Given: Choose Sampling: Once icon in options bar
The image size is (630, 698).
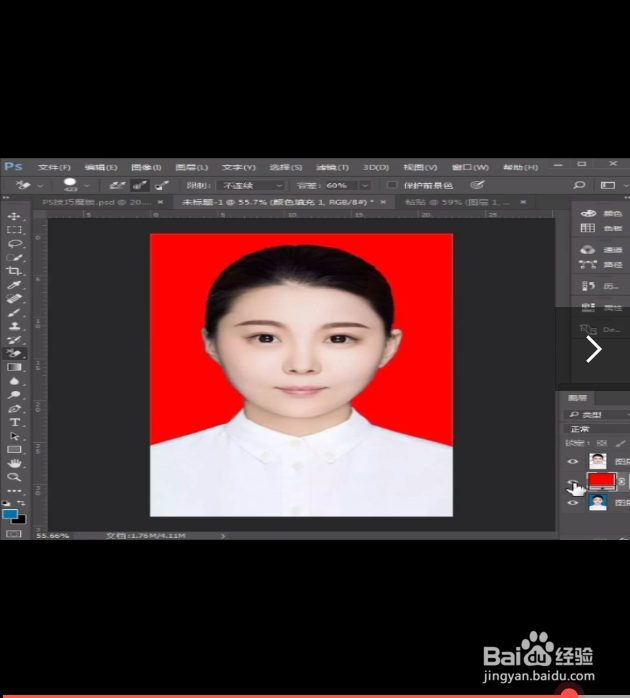Looking at the screenshot, I should (x=139, y=185).
